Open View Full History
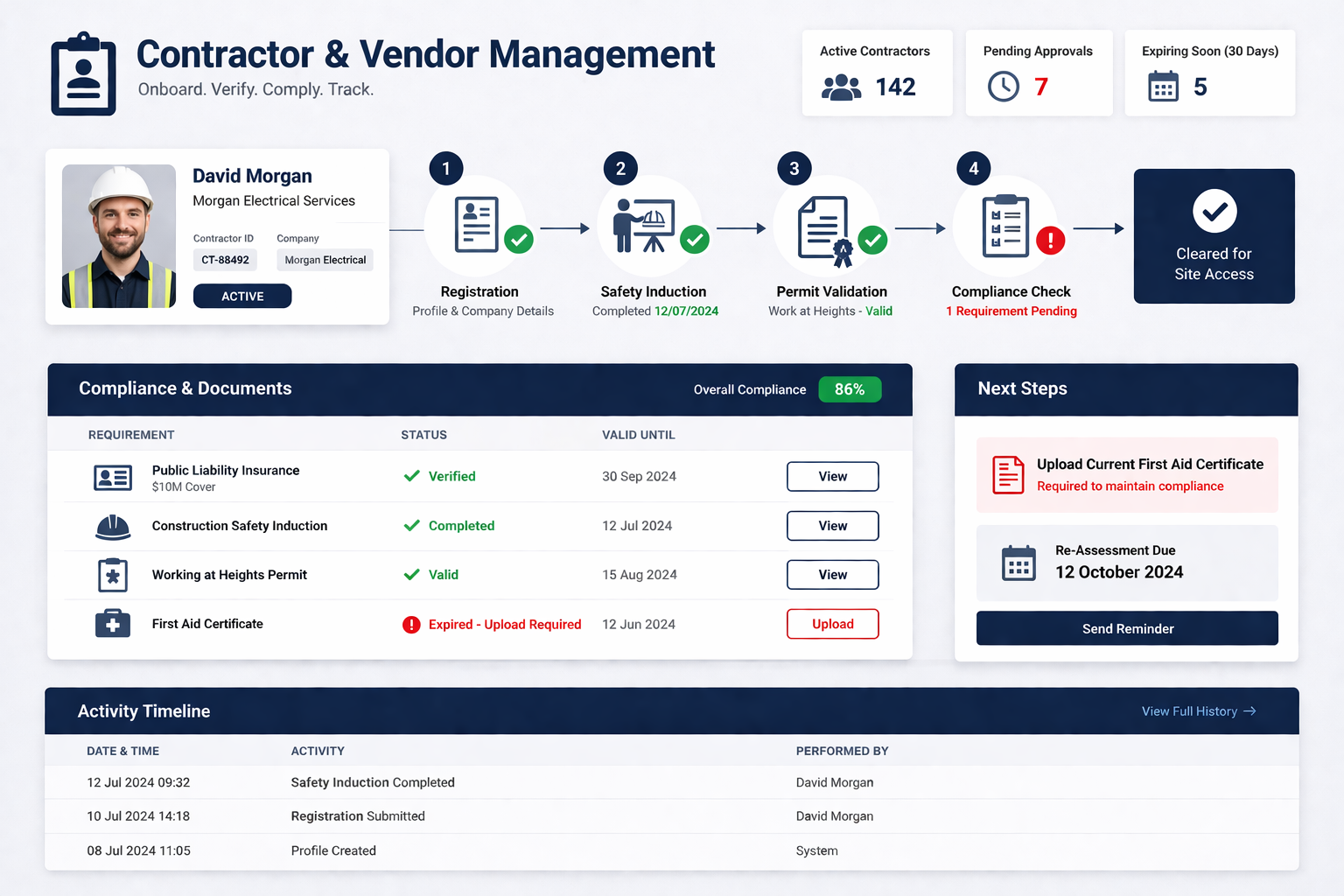This screenshot has width=1344, height=896. 1197,710
